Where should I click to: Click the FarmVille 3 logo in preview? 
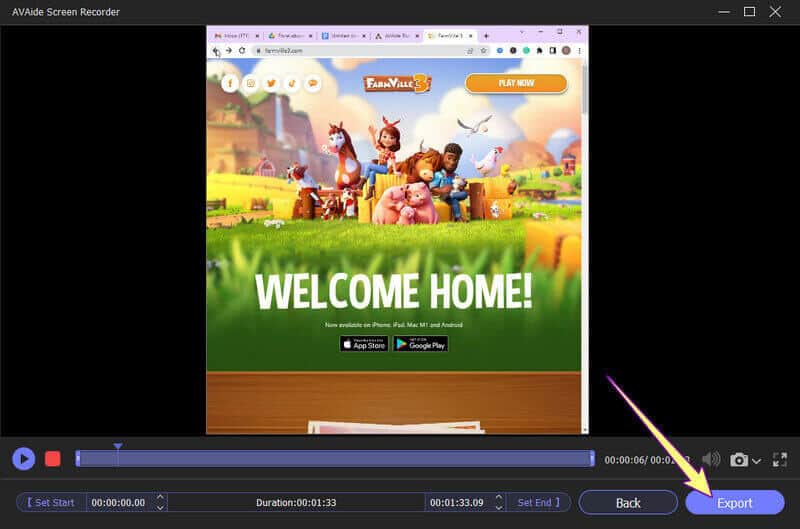397,83
